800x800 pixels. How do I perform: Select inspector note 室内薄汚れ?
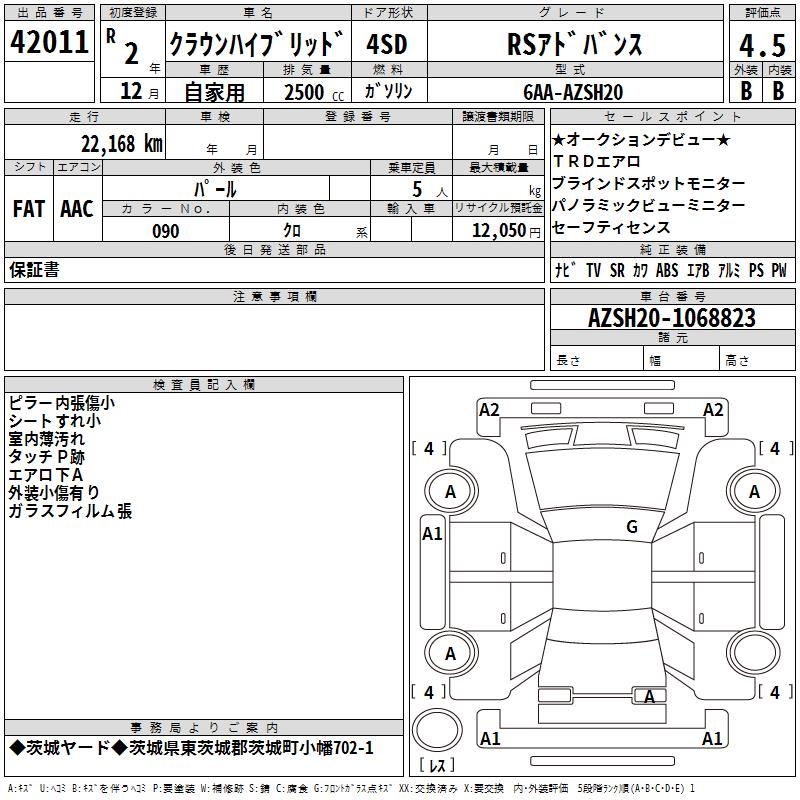pyautogui.click(x=46, y=439)
